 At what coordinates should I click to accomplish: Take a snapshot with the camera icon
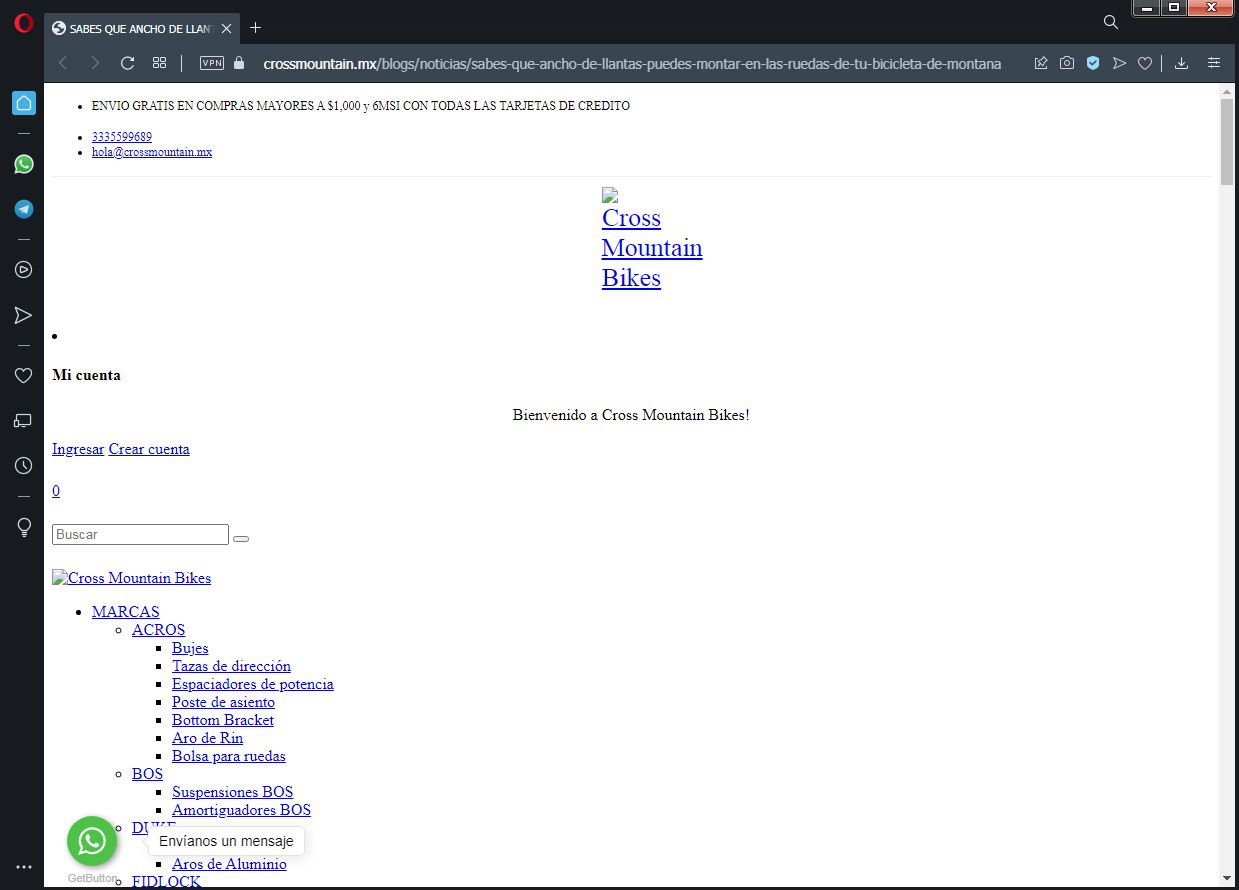tap(1067, 63)
